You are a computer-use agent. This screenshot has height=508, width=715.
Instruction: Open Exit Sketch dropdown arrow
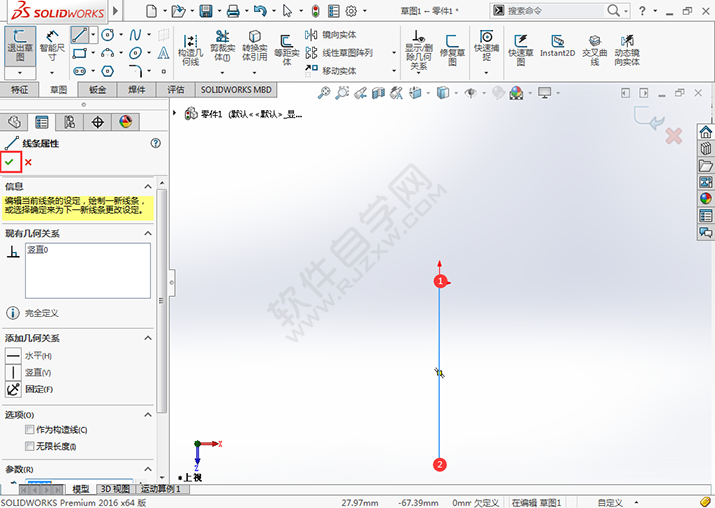(x=20, y=73)
